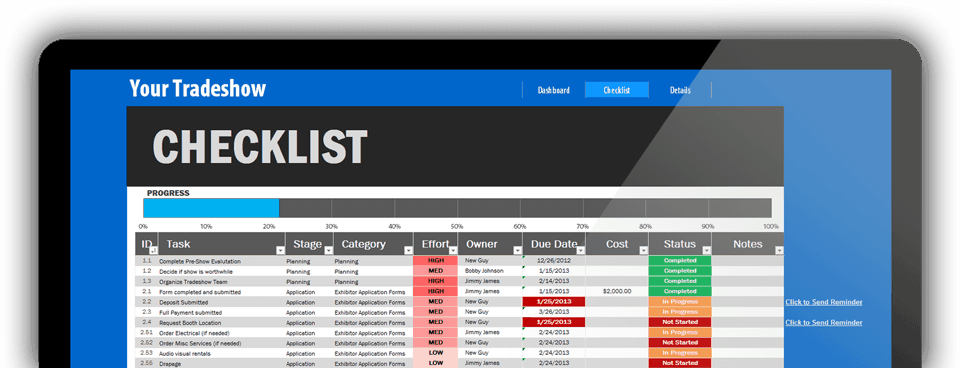Viewport: 960px width, 368px height.
Task: Select the 3/26/2013 due date cell
Action: 553,312
